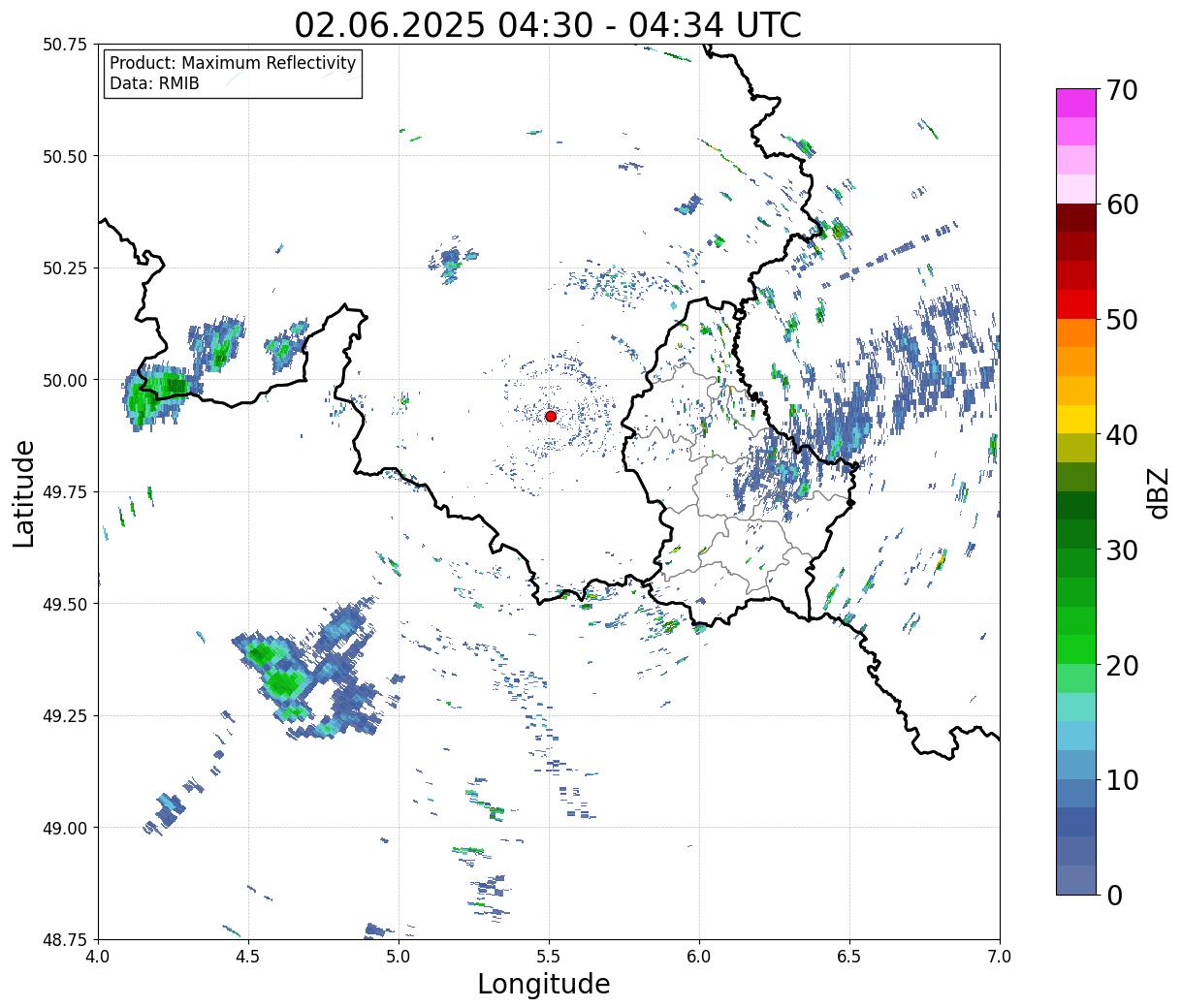Click the dark red colorbar segment below 60
The image size is (1182, 1008).
point(1076,218)
